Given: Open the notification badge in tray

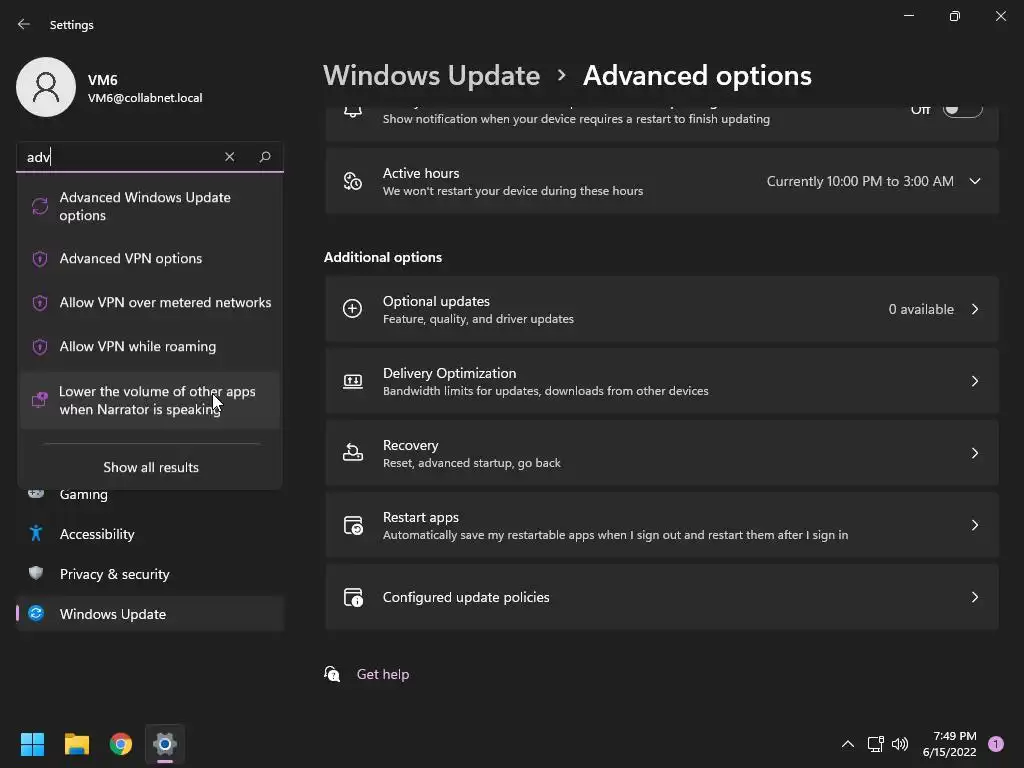Looking at the screenshot, I should pyautogui.click(x=996, y=744).
